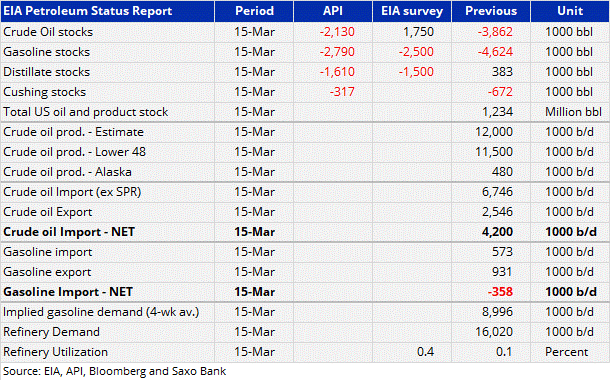This screenshot has width=611, height=380.
Task: Click API value -317 for Cushing stocks
Action: tap(342, 92)
